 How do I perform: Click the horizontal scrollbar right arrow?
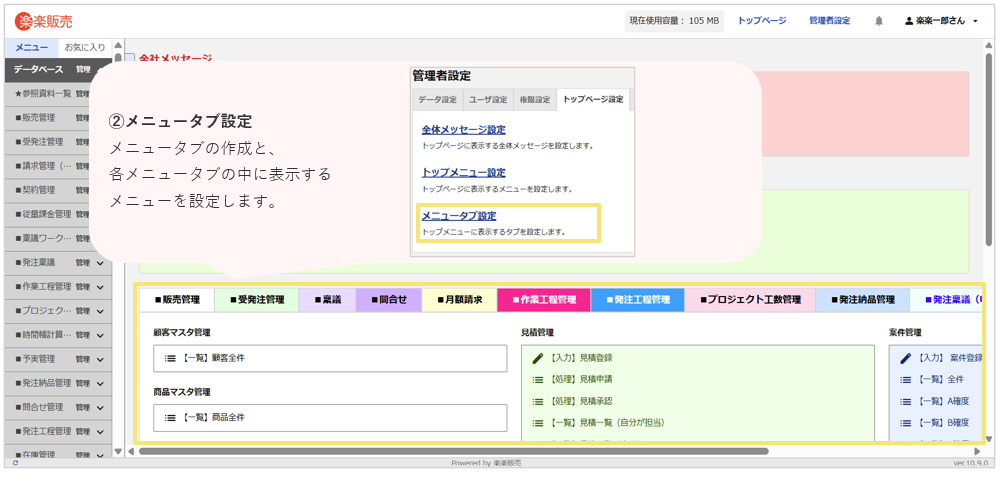click(977, 451)
